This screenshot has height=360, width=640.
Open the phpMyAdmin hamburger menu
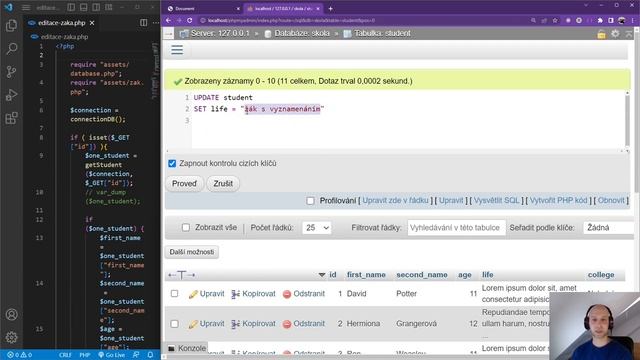(x=177, y=50)
